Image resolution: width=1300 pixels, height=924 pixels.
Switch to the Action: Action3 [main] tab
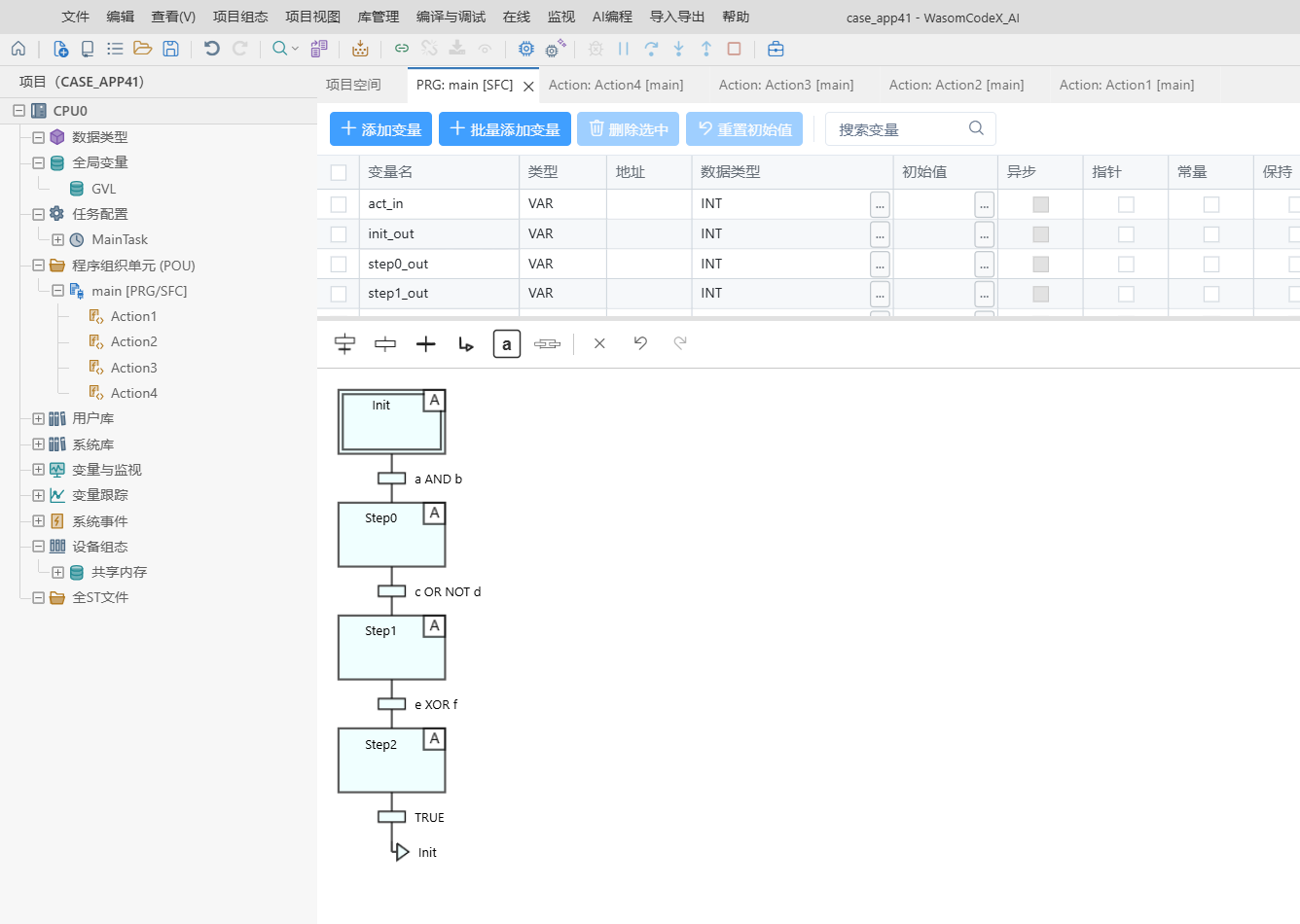[786, 85]
